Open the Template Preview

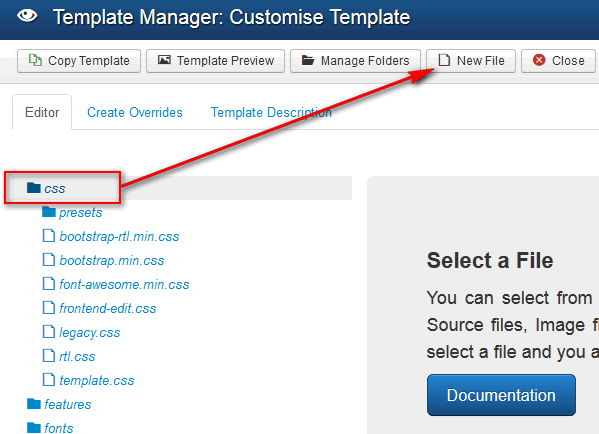pos(215,61)
